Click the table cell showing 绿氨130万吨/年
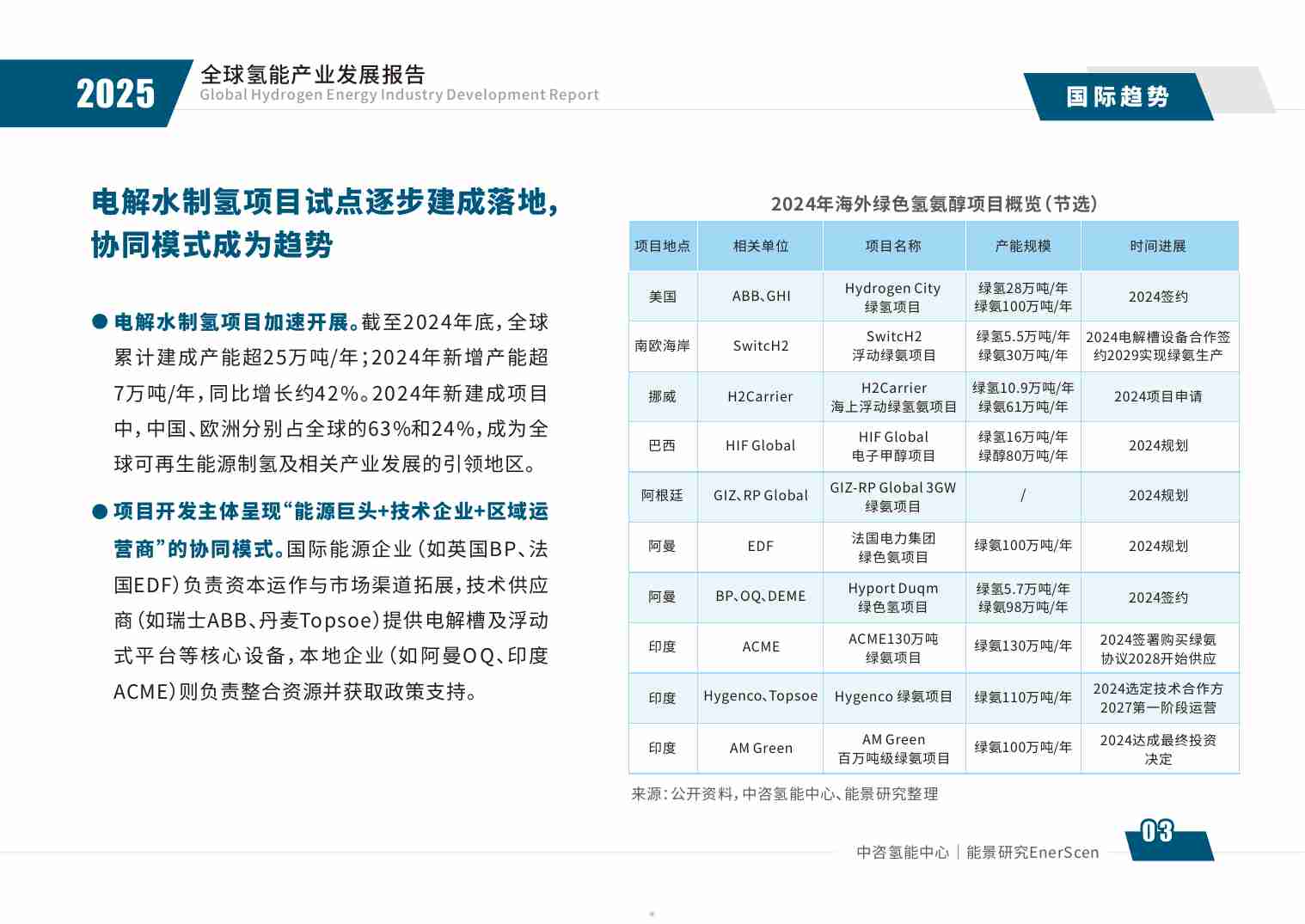This screenshot has height=924, width=1305. click(1022, 646)
